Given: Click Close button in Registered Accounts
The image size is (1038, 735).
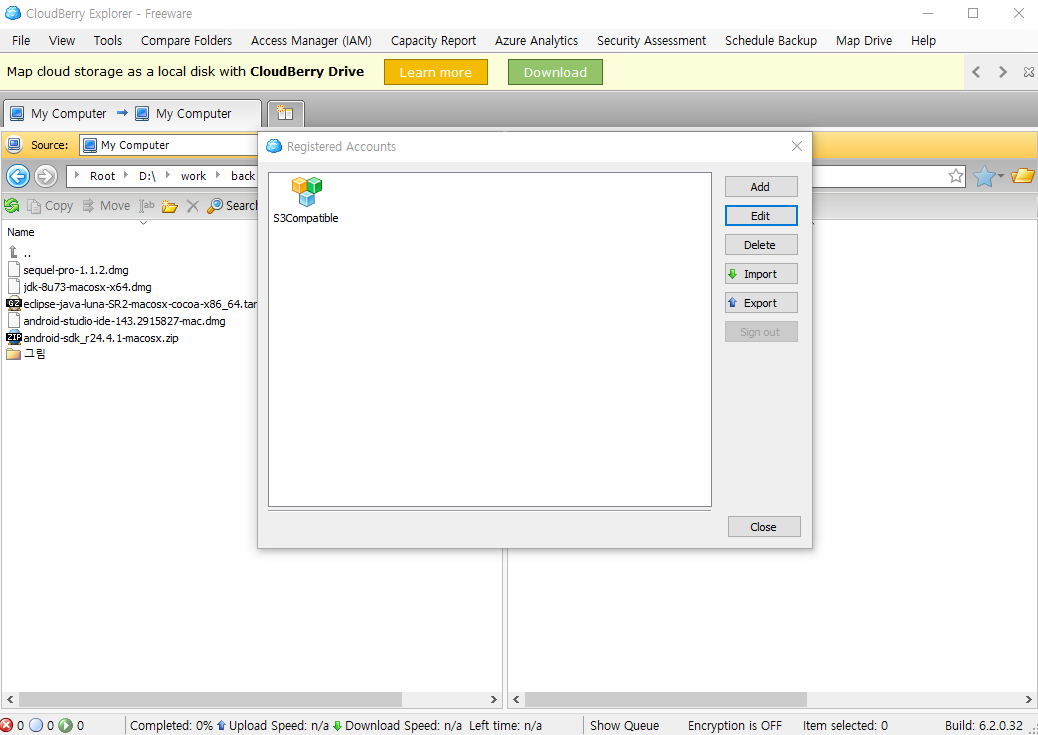Looking at the screenshot, I should point(764,527).
